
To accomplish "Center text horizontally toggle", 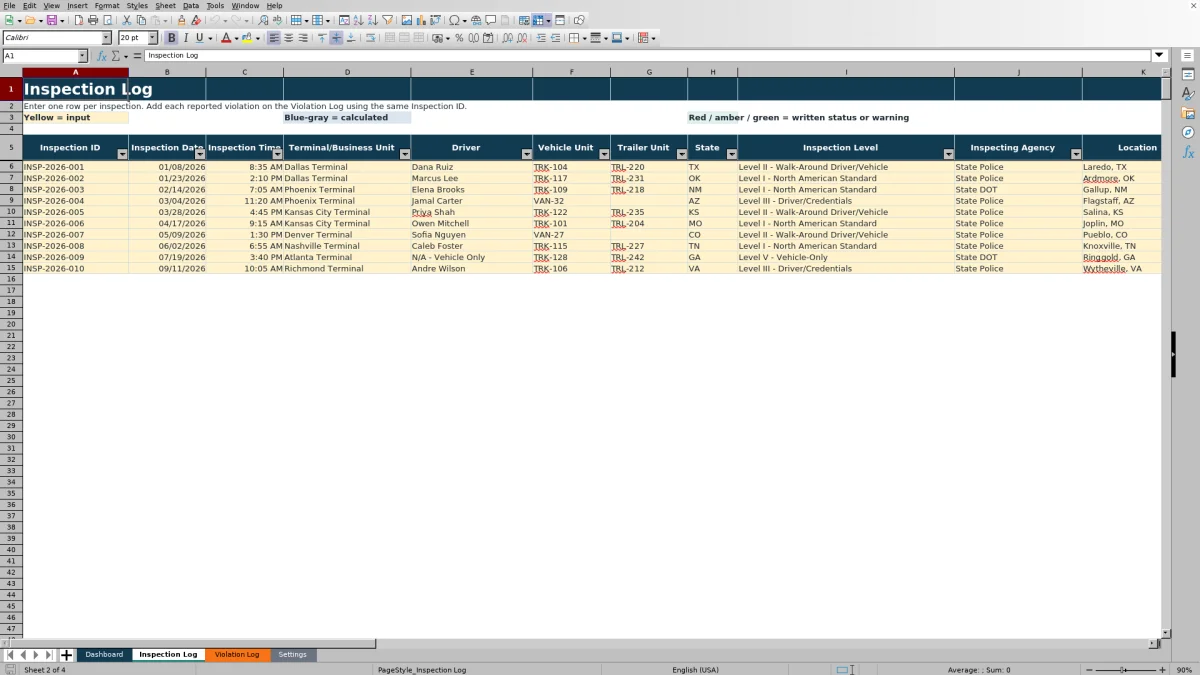I will point(288,38).
